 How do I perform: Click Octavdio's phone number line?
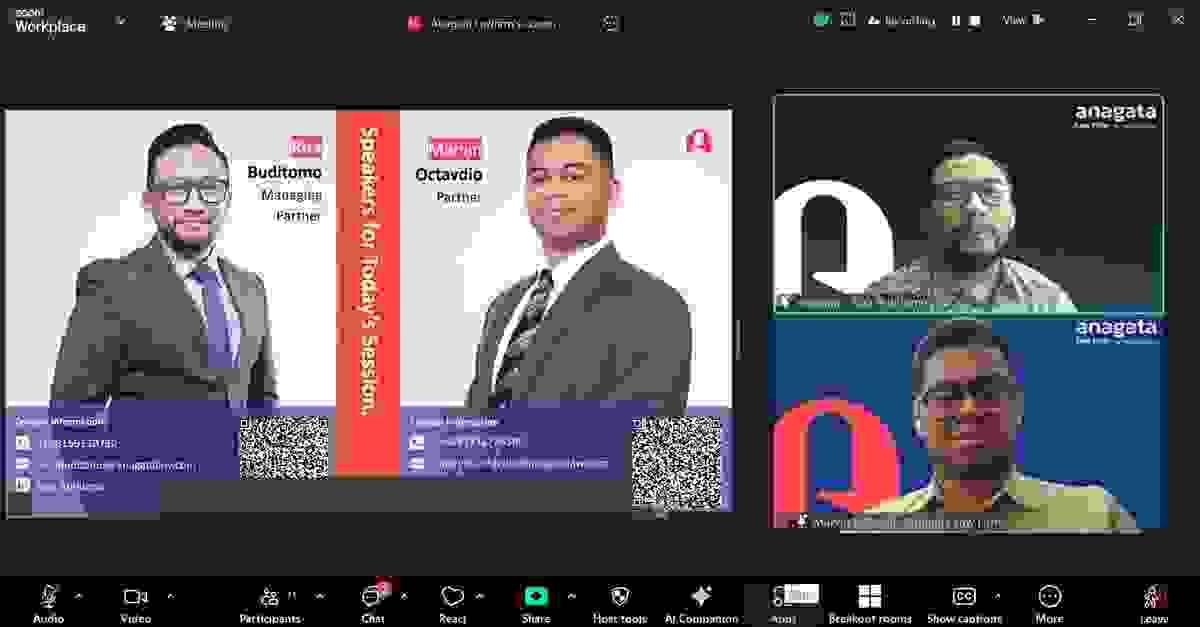click(479, 441)
